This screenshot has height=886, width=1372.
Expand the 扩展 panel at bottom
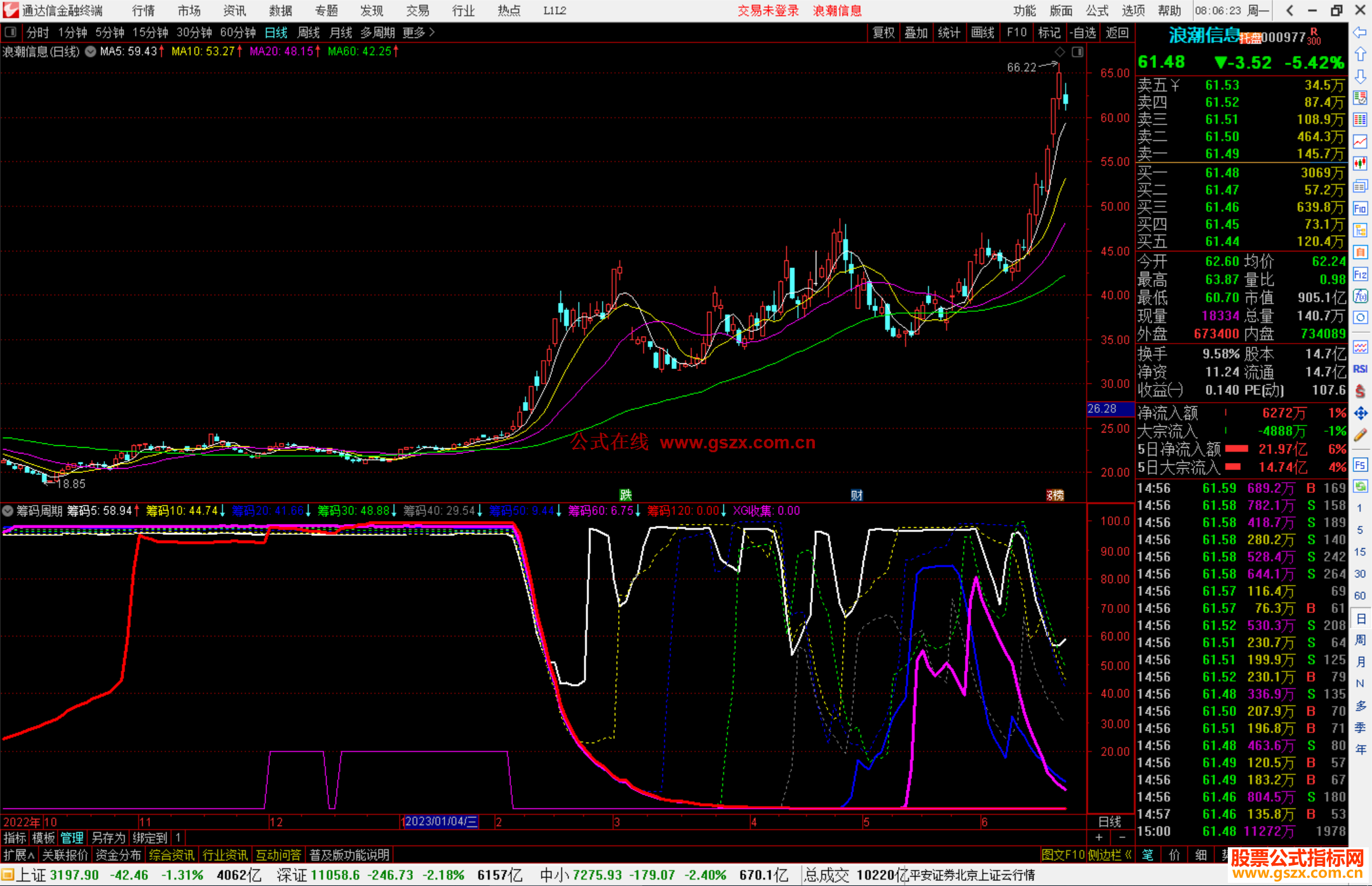pyautogui.click(x=18, y=855)
